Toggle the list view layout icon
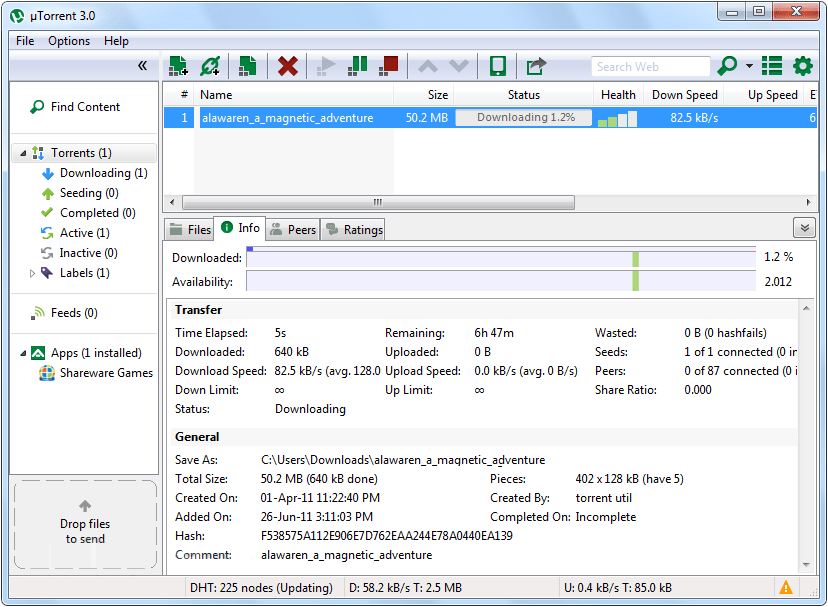 (x=771, y=66)
